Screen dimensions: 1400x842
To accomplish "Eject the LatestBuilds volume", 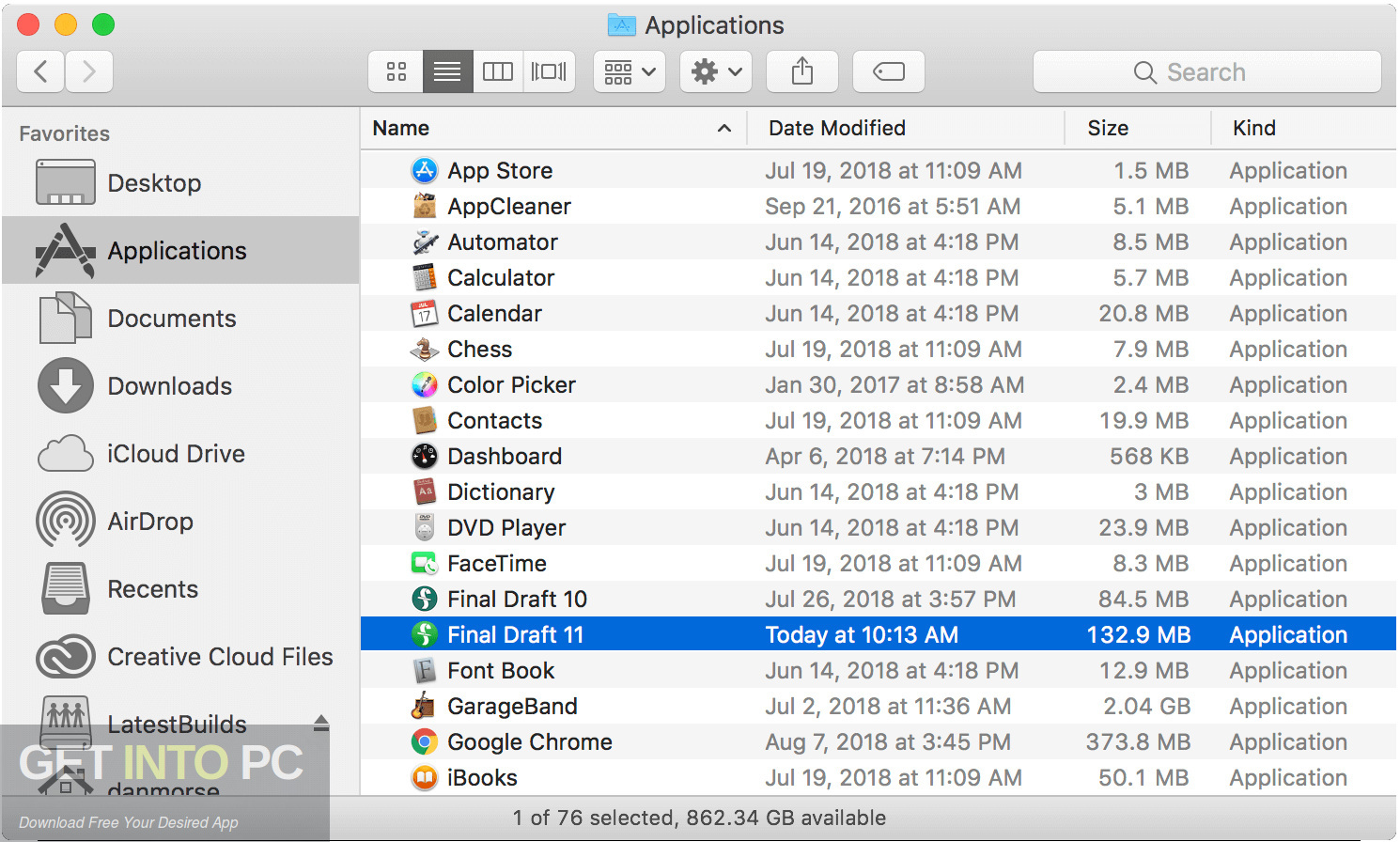I will pyautogui.click(x=321, y=723).
